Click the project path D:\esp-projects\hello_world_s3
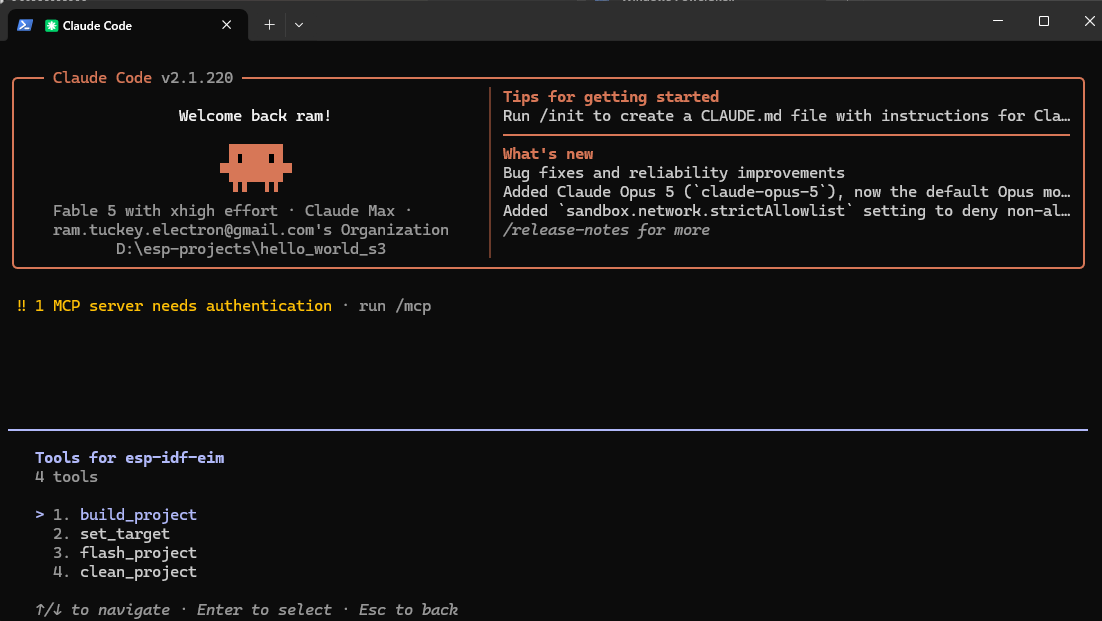Screen dimensions: 1102x621 pyautogui.click(x=251, y=249)
